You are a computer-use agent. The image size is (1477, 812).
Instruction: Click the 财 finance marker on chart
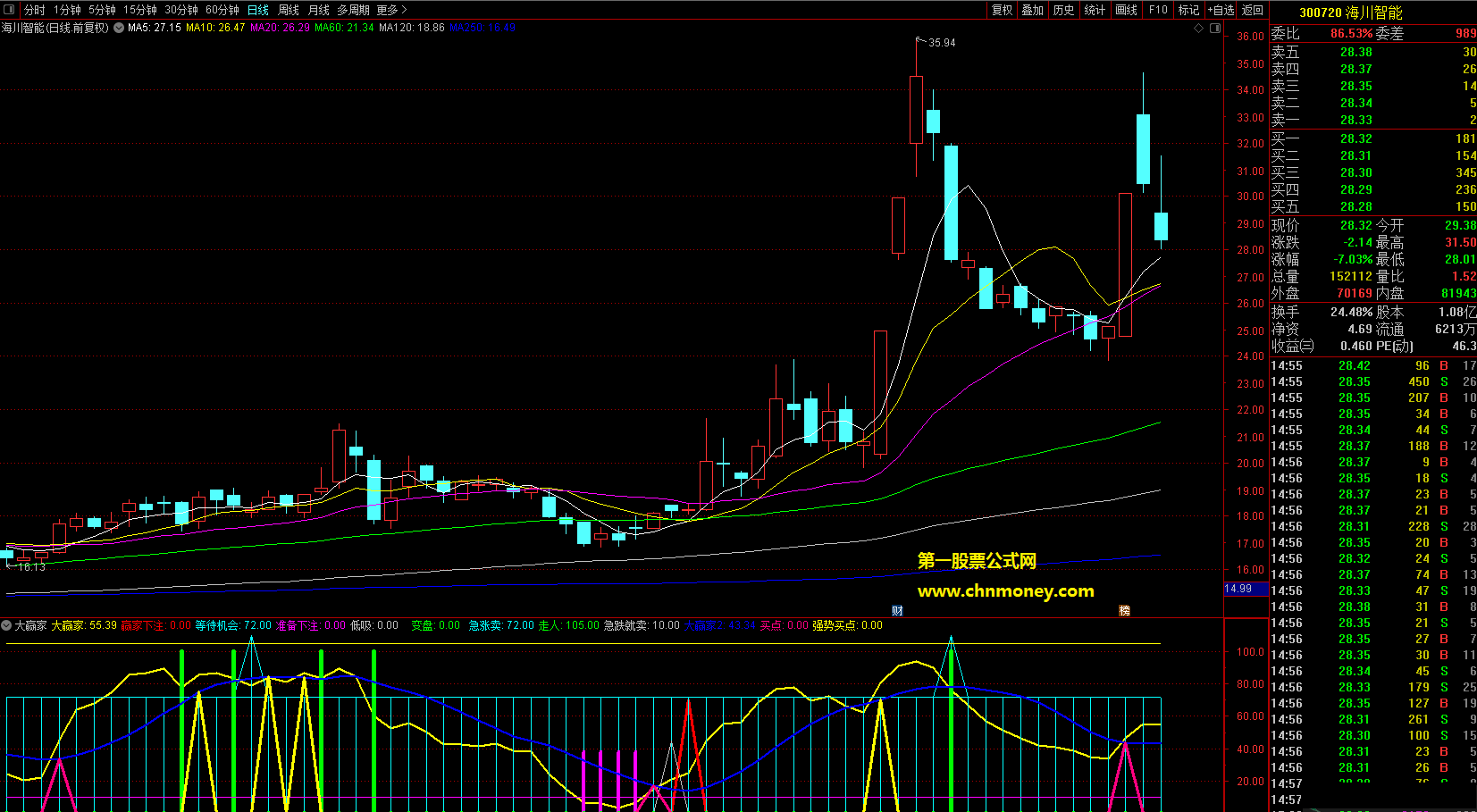(897, 611)
